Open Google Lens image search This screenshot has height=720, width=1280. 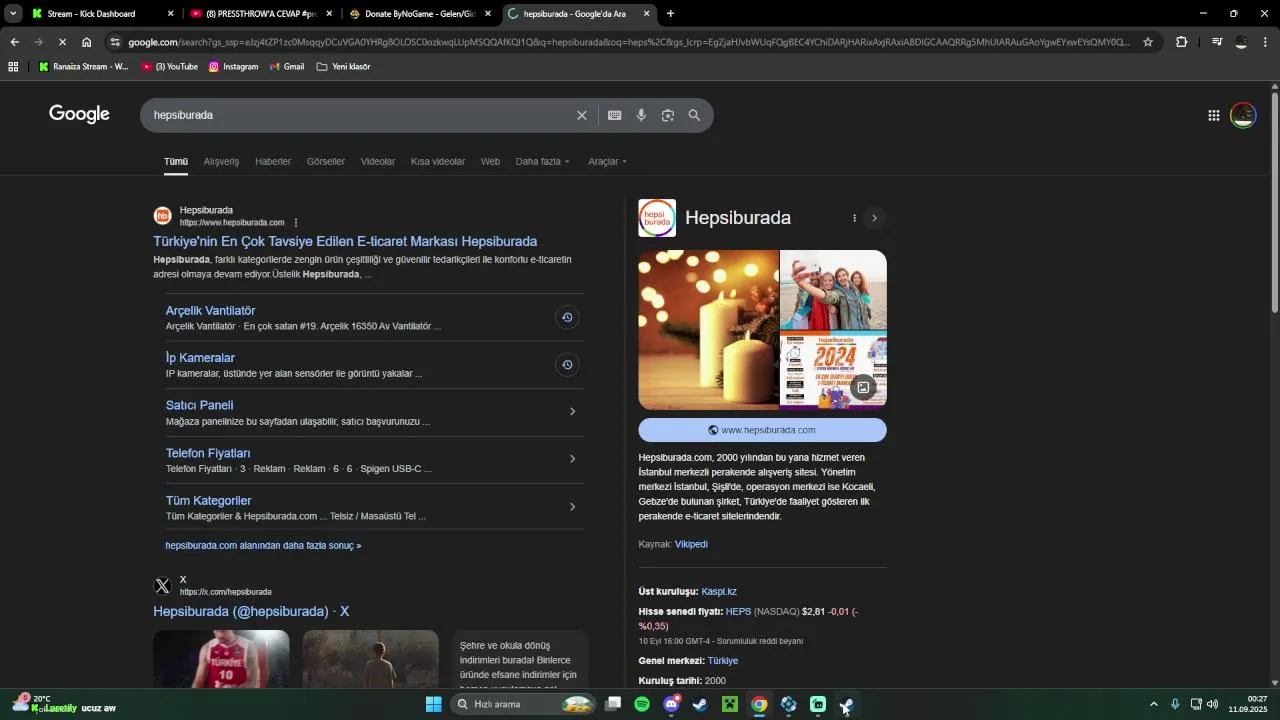[668, 115]
